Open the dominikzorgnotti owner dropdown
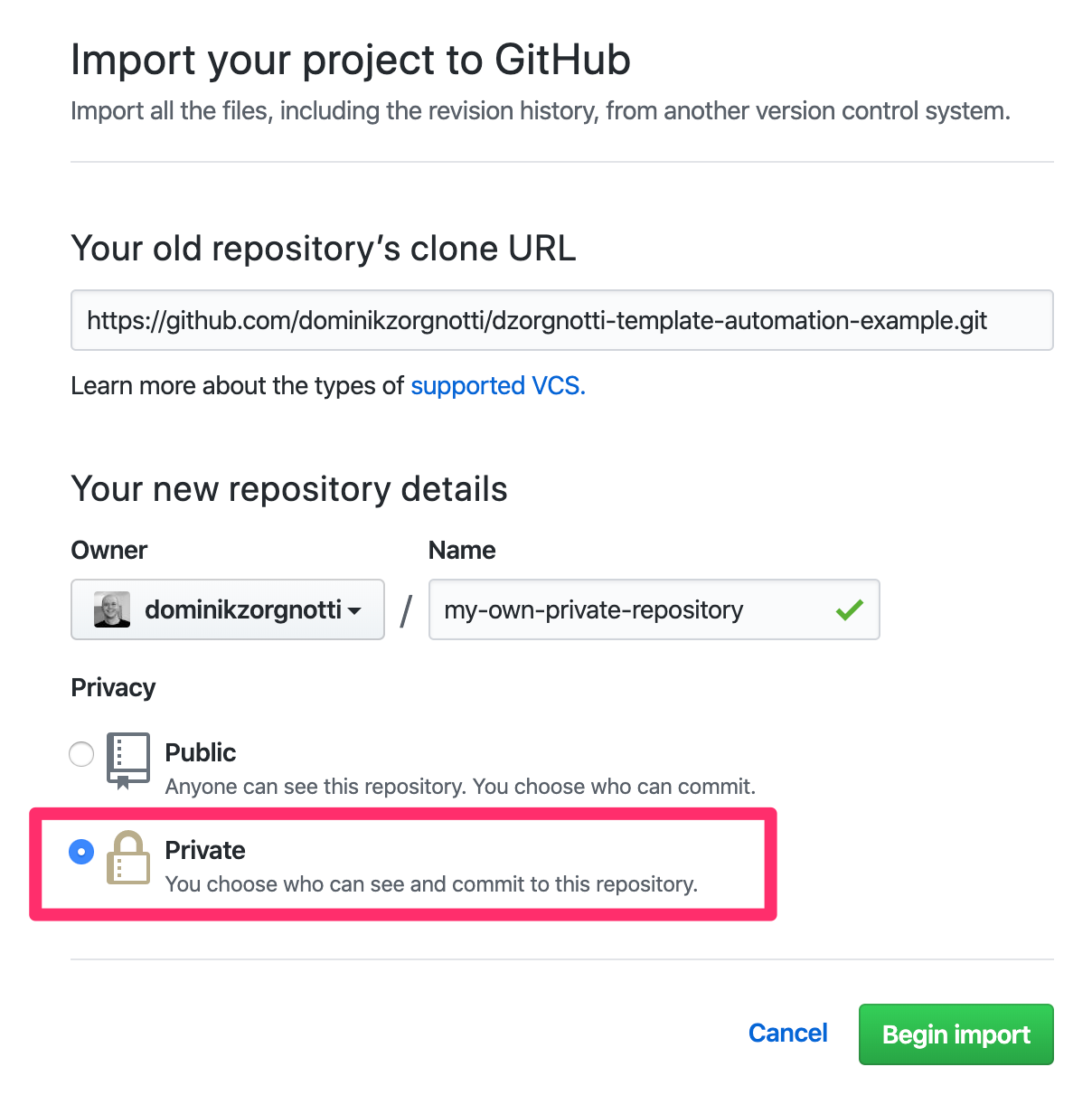1092x1114 pixels. [x=227, y=609]
